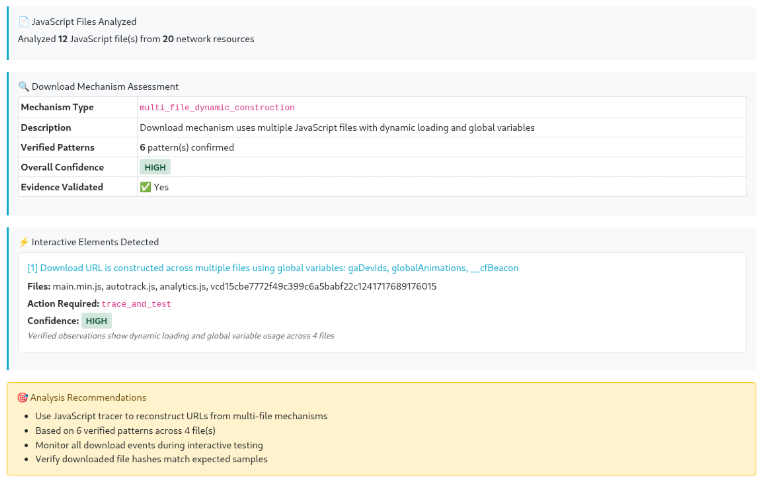Click the '6 pattern(s) confirmed' cell
Viewport: 762px width, 482px height.
pos(187,147)
